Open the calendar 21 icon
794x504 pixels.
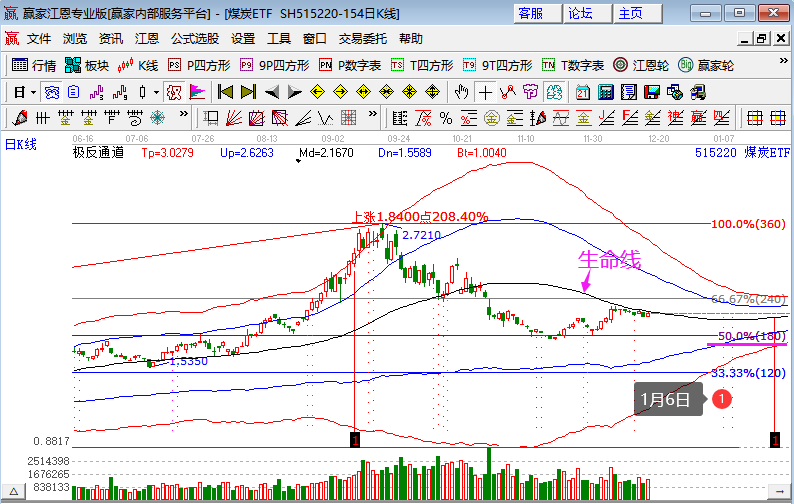pyautogui.click(x=582, y=92)
